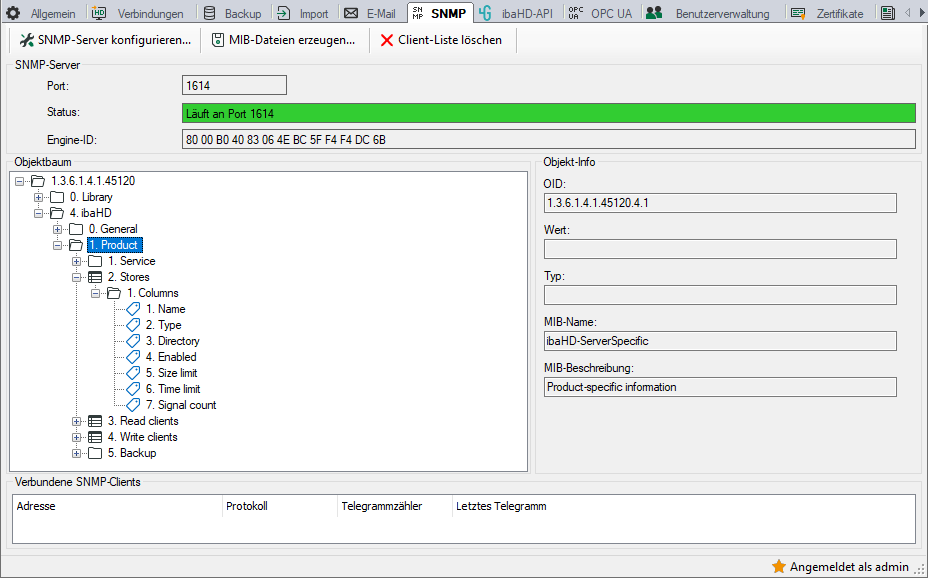Click the Adresse column header
This screenshot has width=928, height=578.
(118, 506)
